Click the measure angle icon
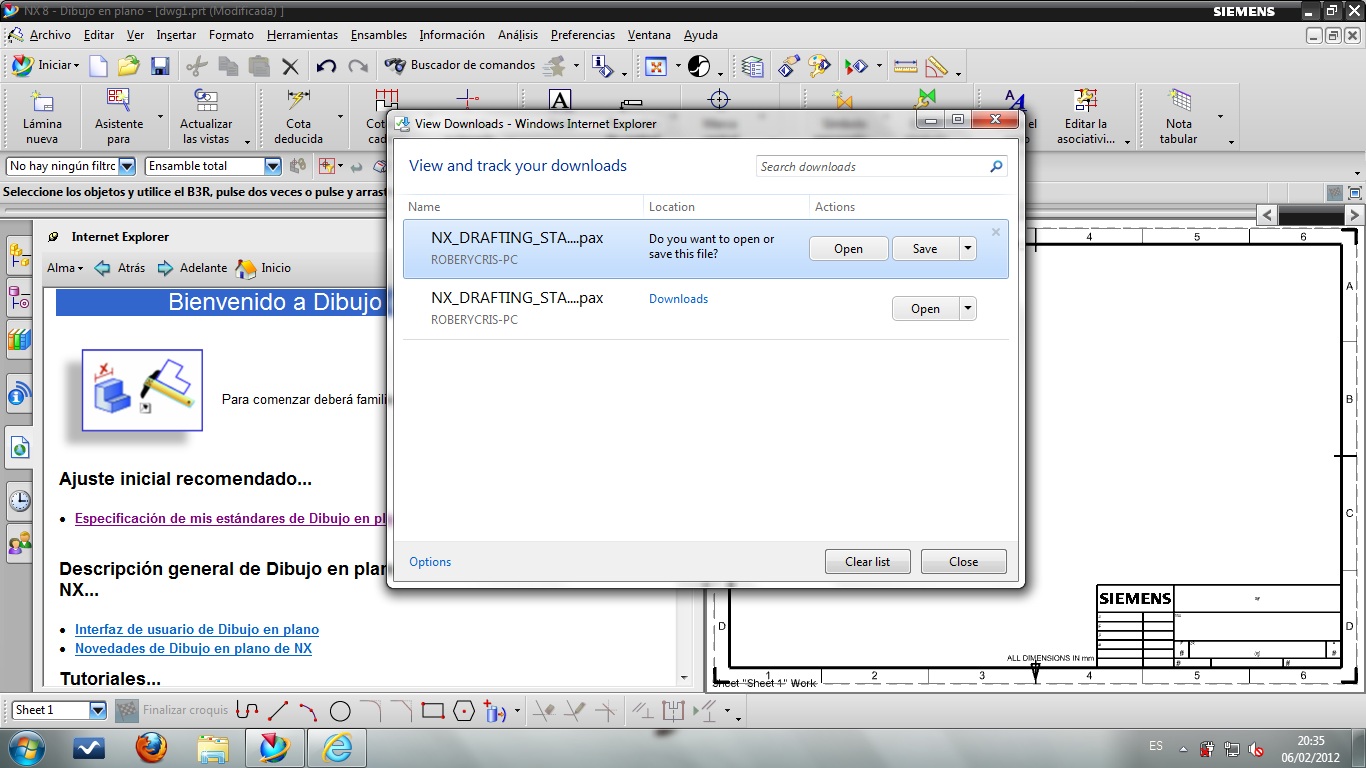 (936, 66)
